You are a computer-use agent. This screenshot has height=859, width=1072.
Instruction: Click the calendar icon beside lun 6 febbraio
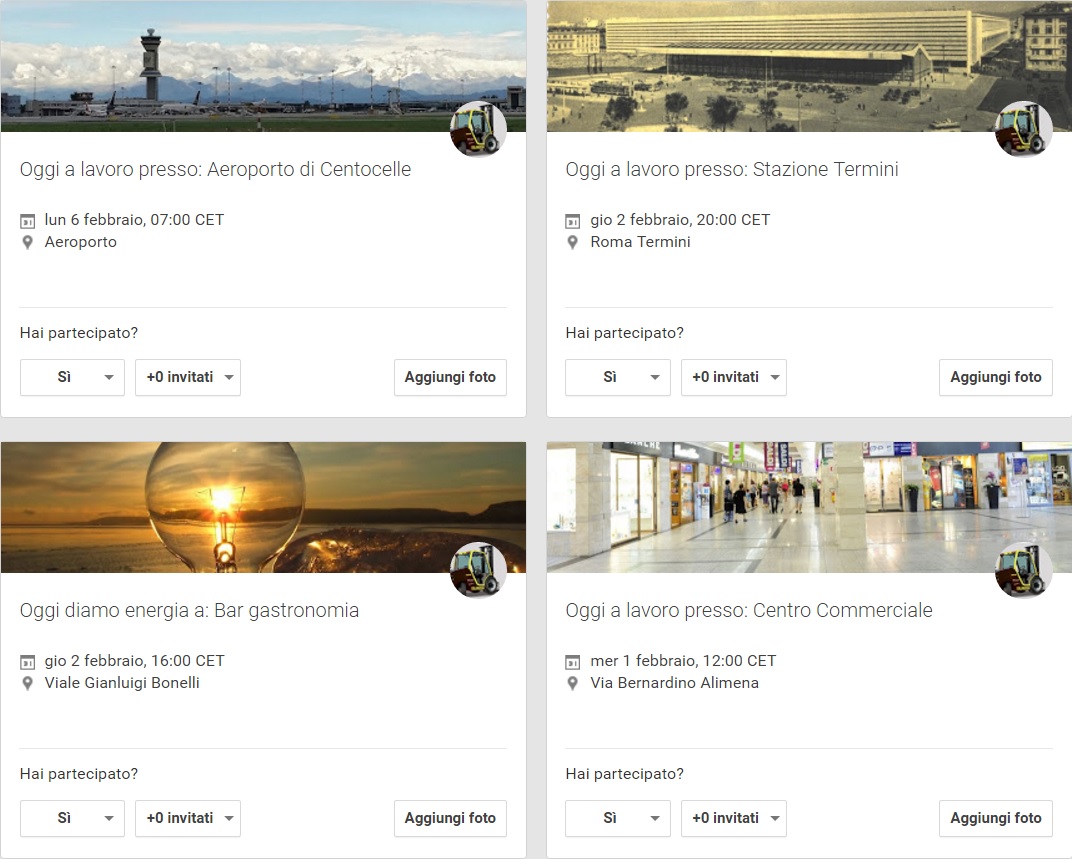[x=27, y=221]
